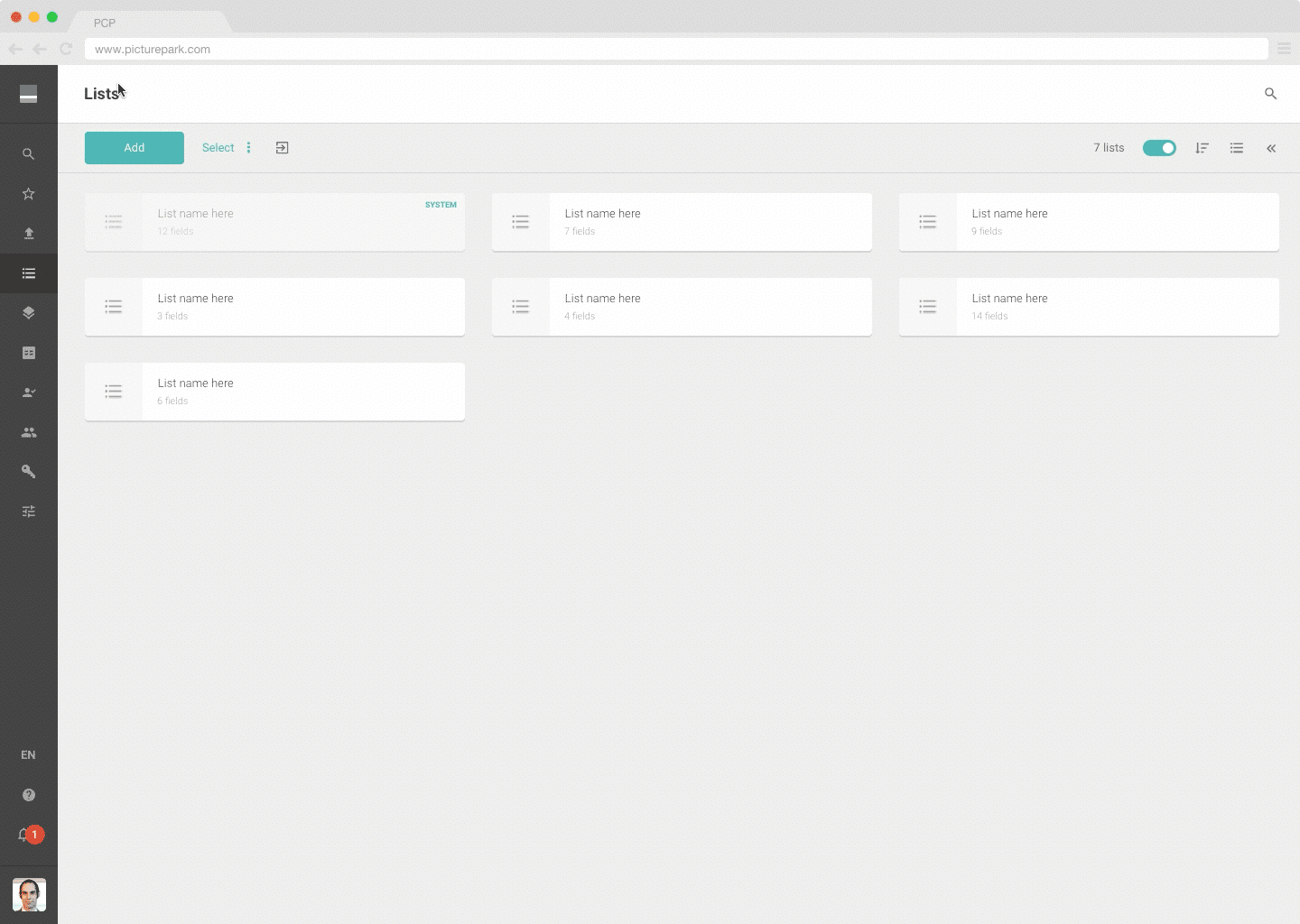This screenshot has height=924, width=1300.
Task: Open the SYSTEM list card with 12 fields
Action: point(275,222)
